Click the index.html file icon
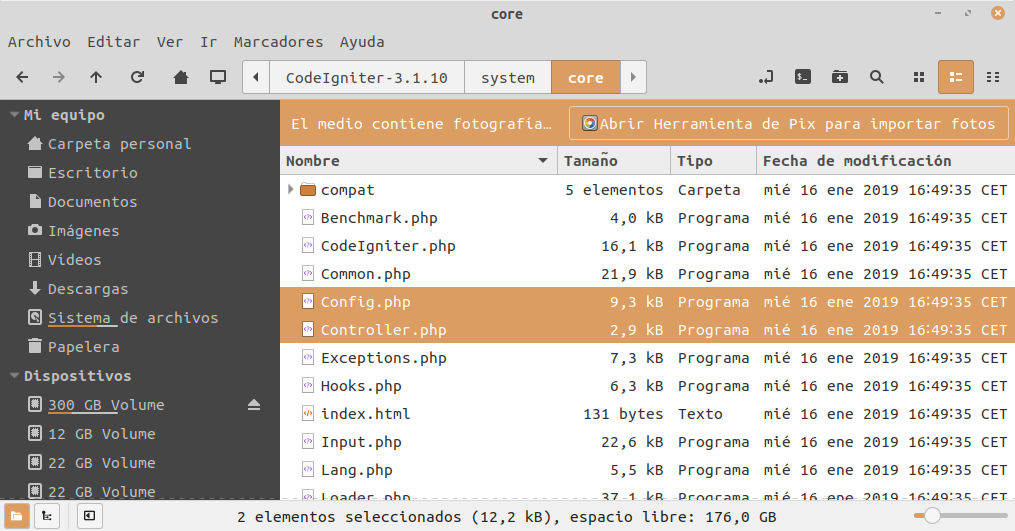 point(308,413)
